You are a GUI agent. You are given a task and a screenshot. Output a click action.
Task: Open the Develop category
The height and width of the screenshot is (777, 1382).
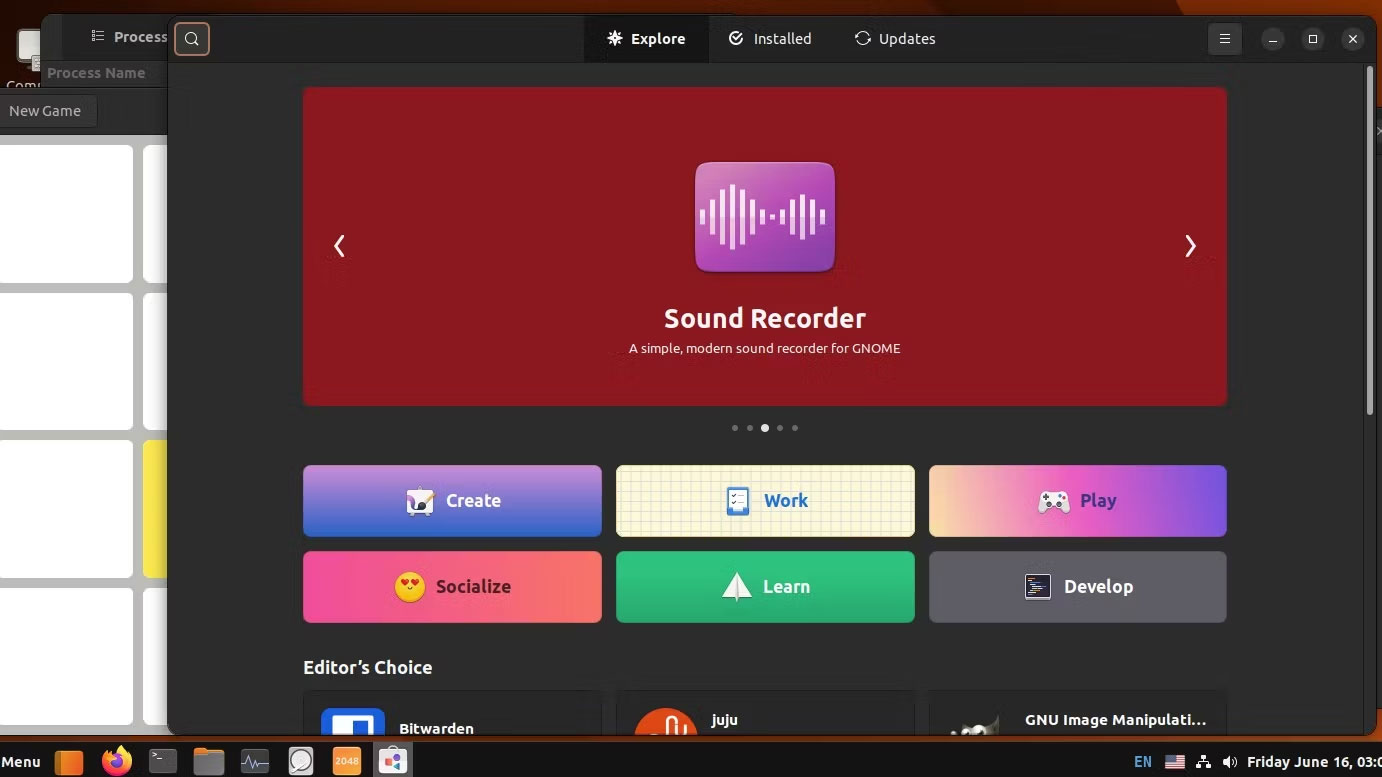click(1078, 587)
